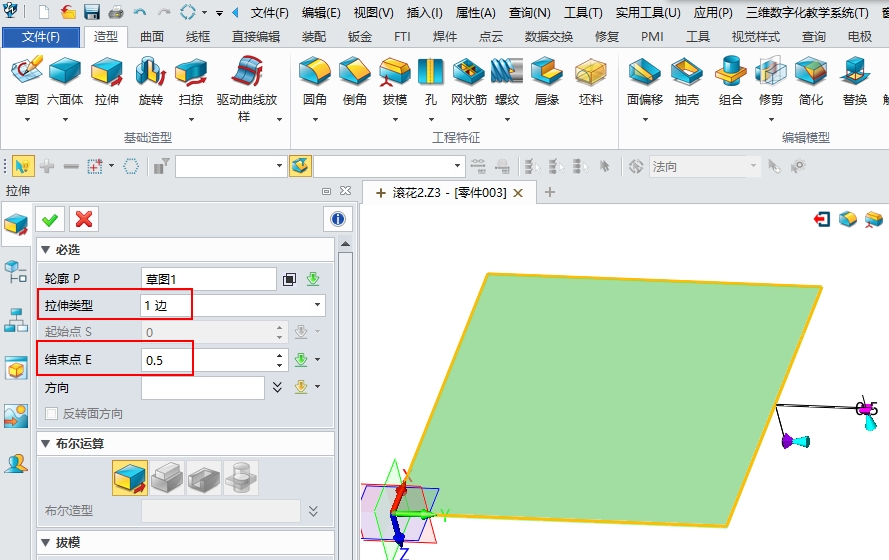
Task: Collapse the 必选 section
Action: point(46,250)
